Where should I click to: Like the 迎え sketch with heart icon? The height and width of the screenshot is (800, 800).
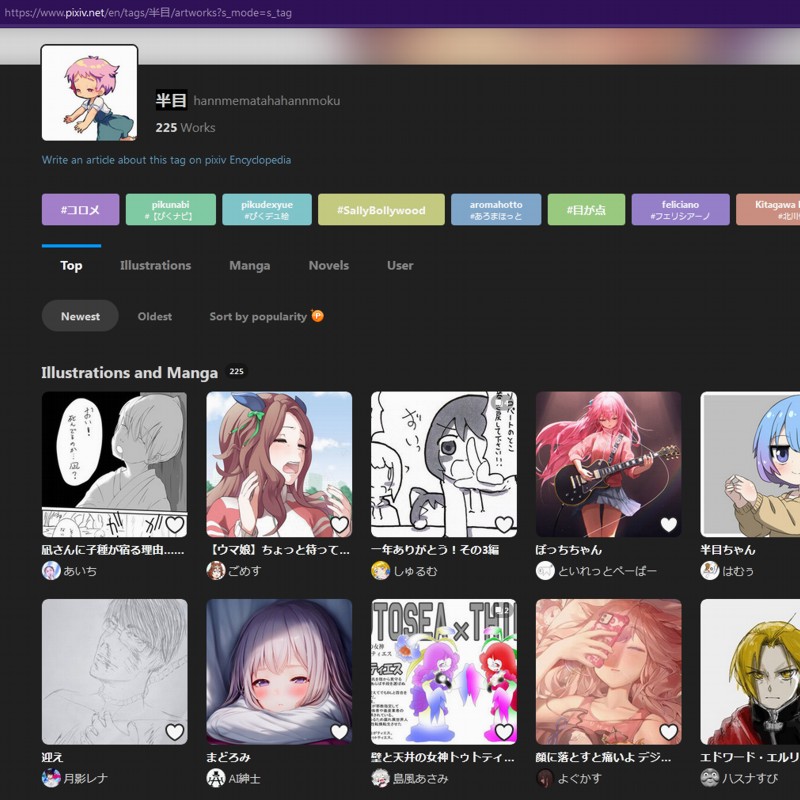click(174, 732)
